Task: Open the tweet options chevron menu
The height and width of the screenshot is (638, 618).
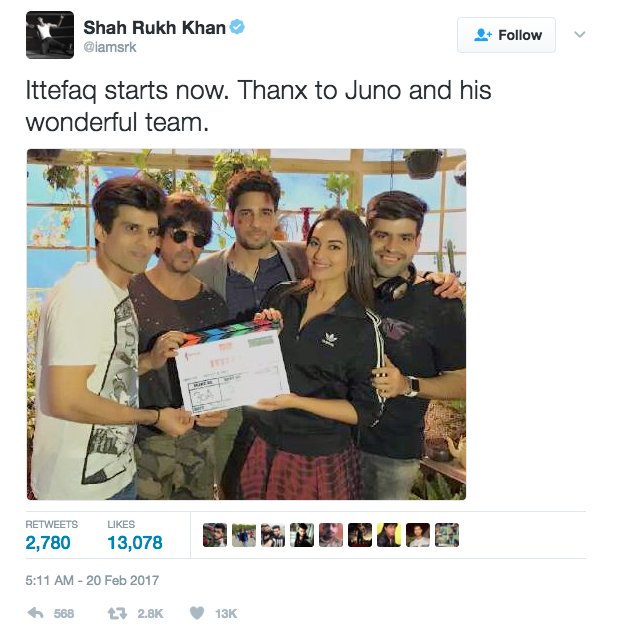Action: 580,35
